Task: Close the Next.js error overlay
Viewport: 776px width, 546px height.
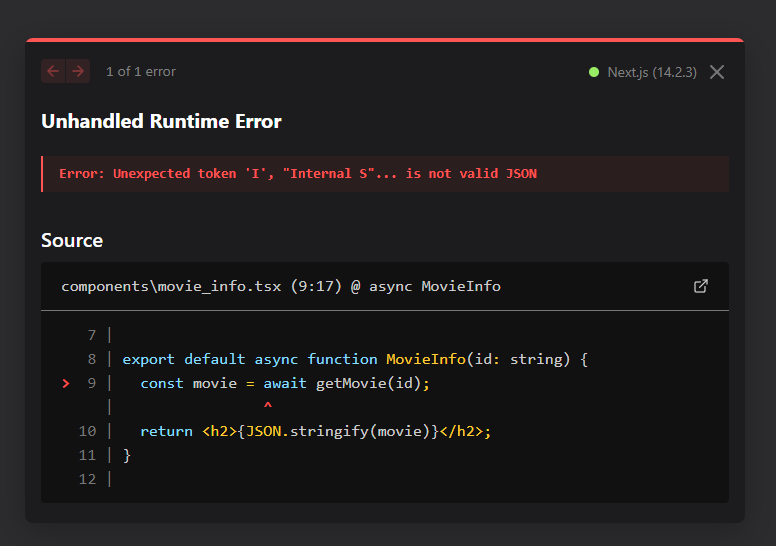Action: point(717,72)
